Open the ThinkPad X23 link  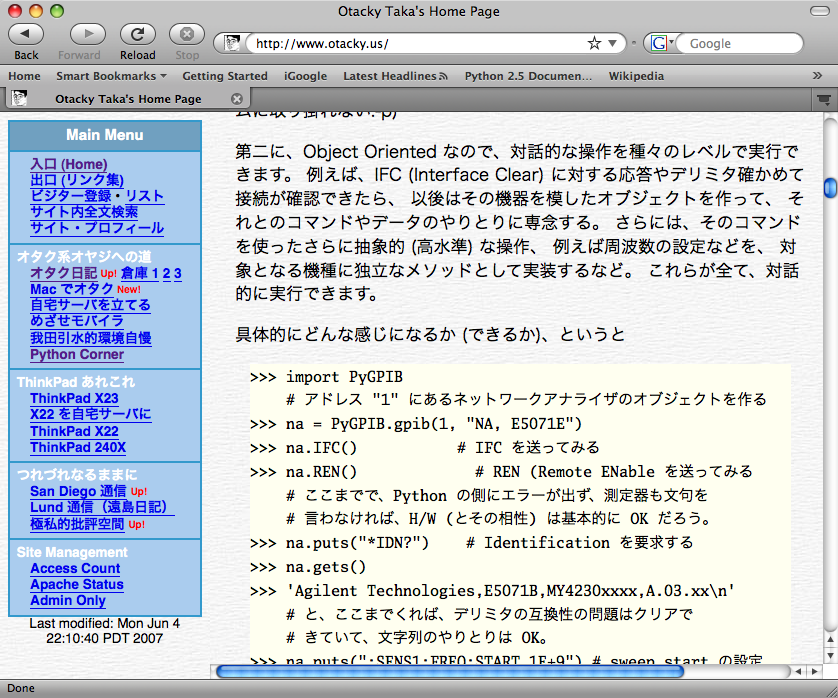coord(74,398)
